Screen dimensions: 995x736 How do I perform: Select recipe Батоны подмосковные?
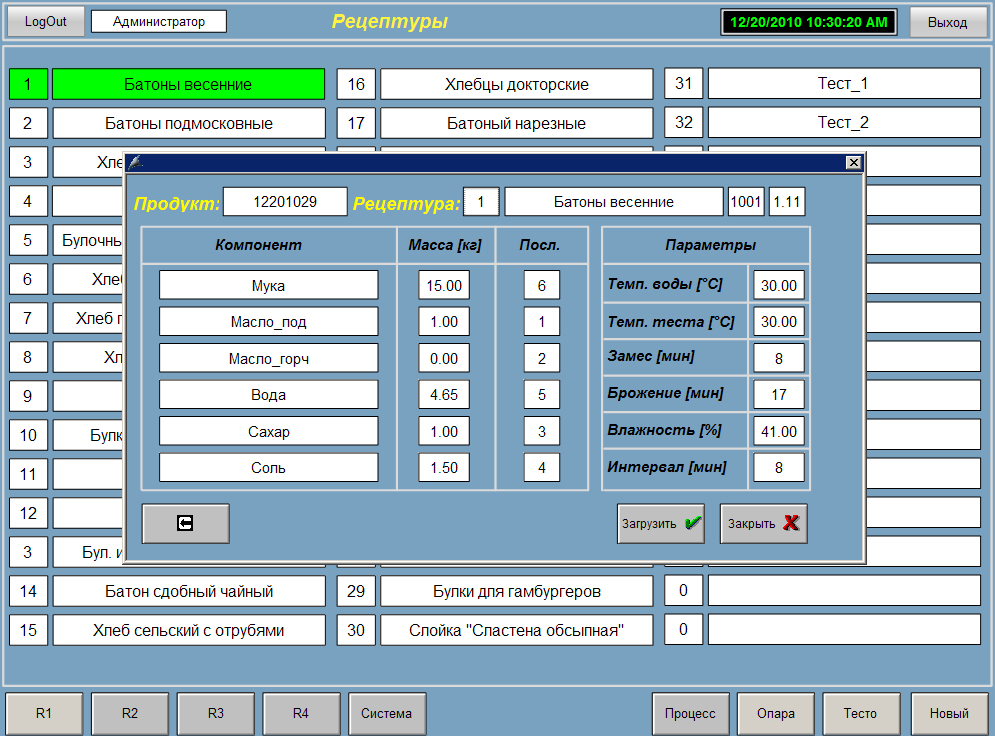tap(189, 123)
